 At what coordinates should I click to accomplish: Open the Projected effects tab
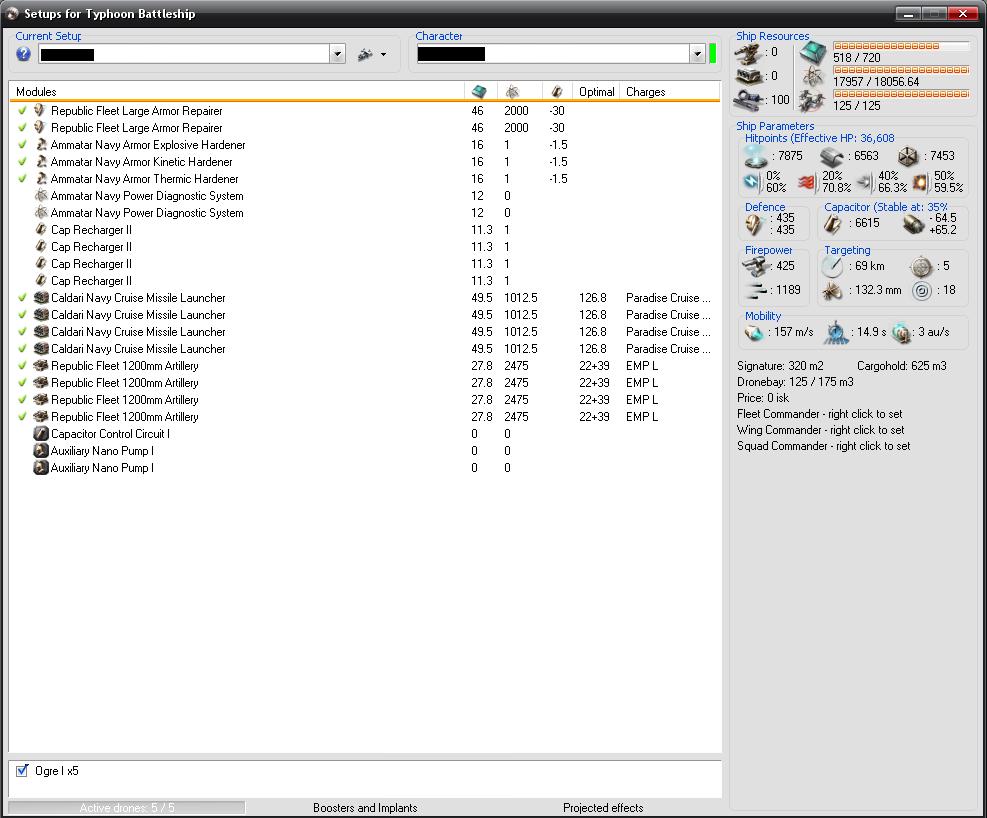(603, 807)
